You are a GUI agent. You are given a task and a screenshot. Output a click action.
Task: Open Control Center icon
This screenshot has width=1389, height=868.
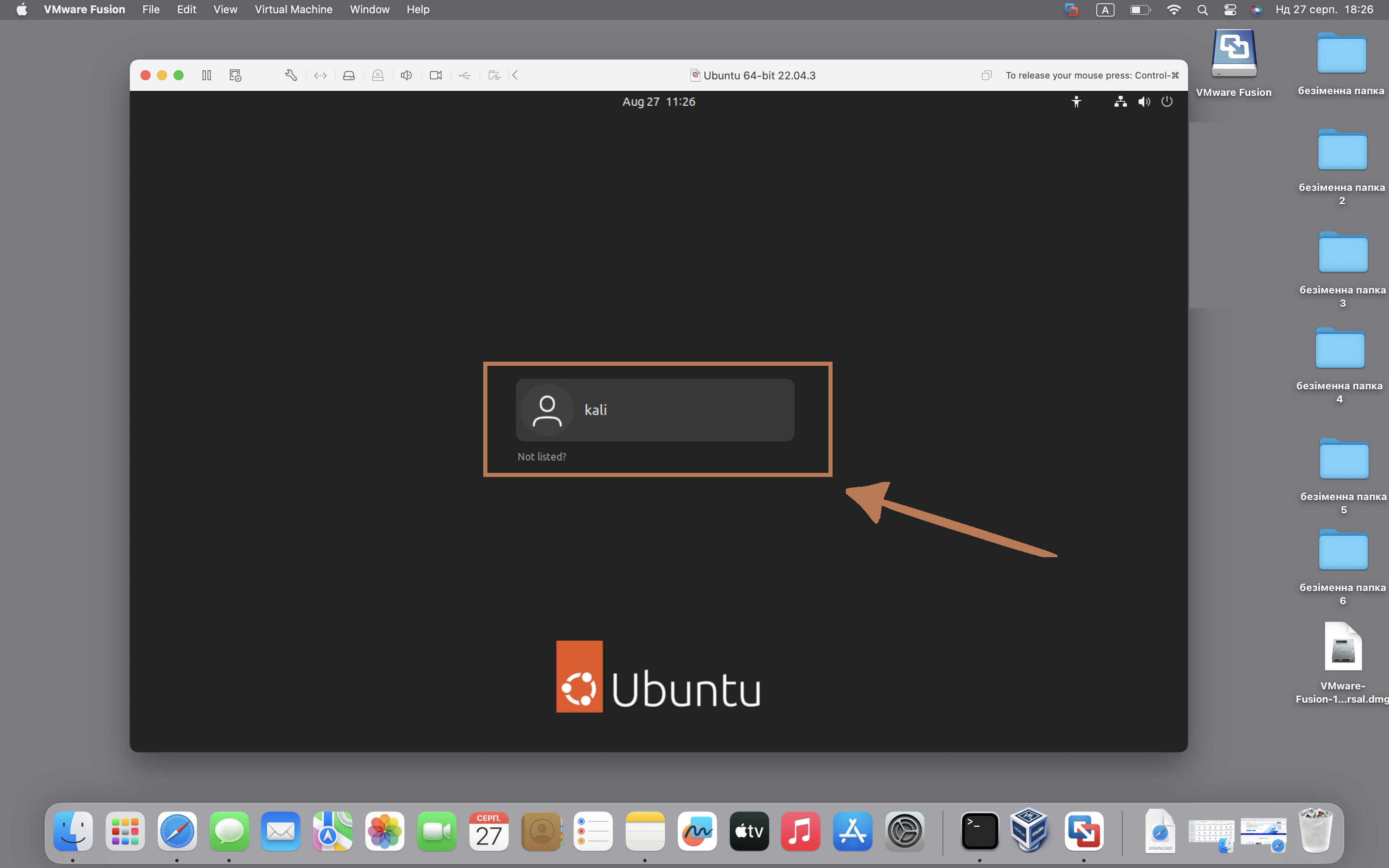tap(1229, 9)
